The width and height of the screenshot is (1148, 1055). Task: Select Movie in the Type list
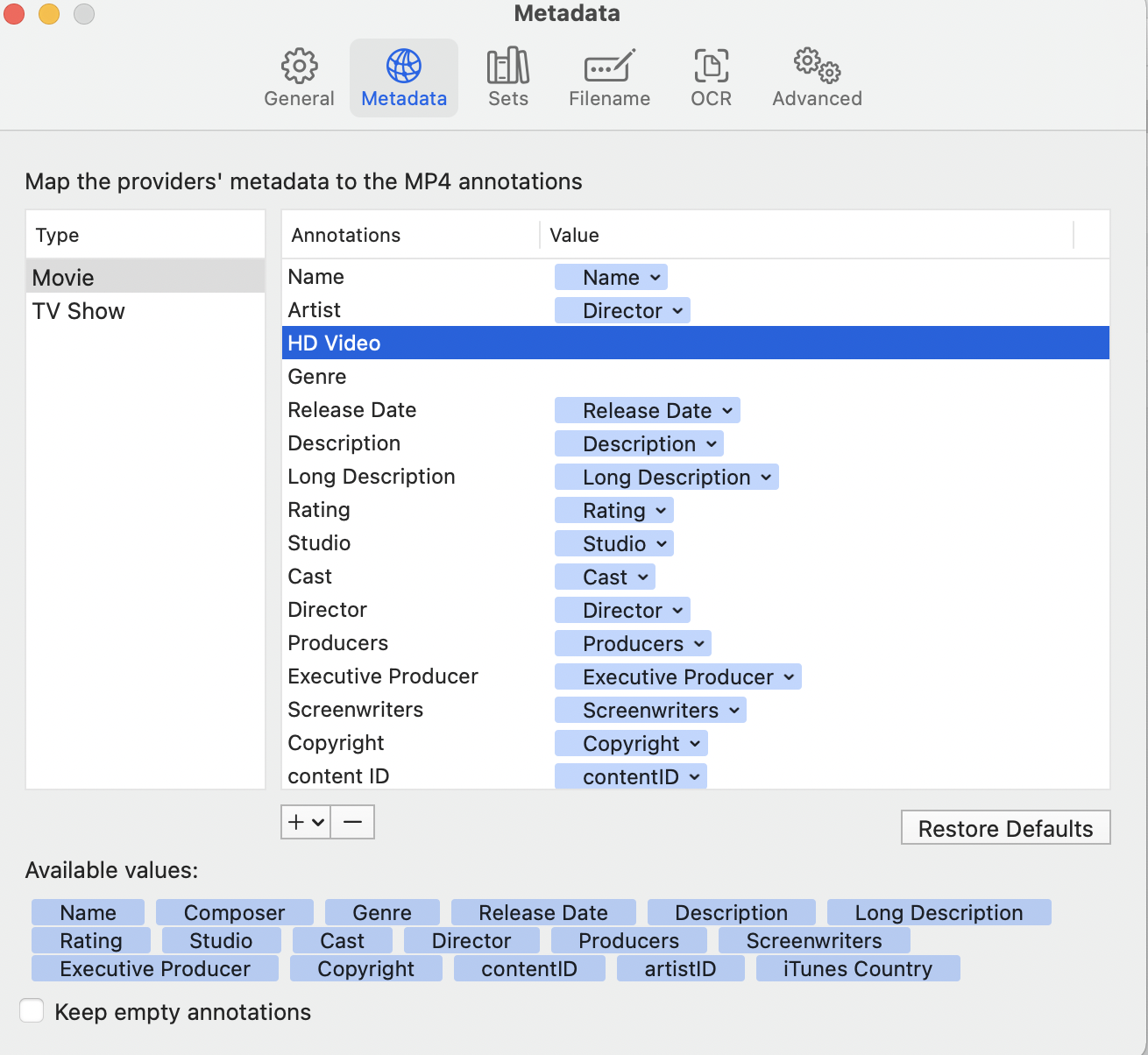[x=63, y=278]
